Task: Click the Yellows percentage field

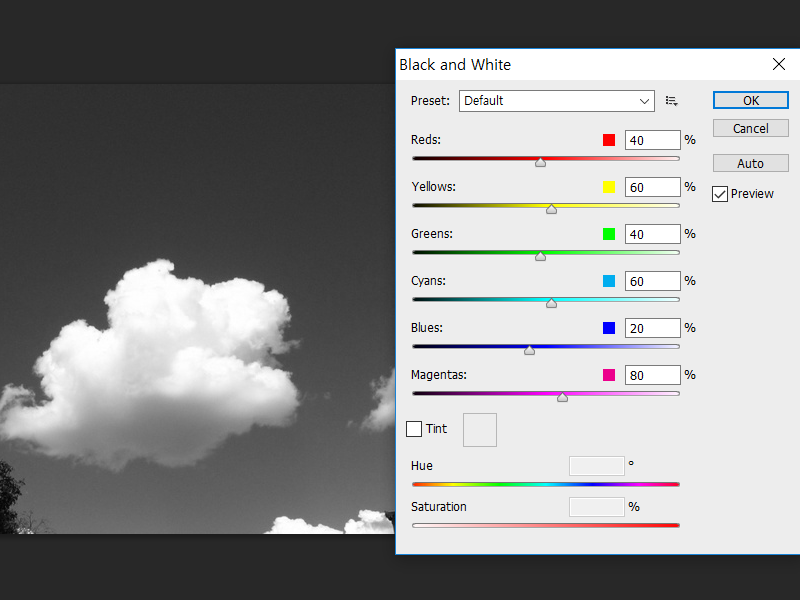Action: point(653,187)
